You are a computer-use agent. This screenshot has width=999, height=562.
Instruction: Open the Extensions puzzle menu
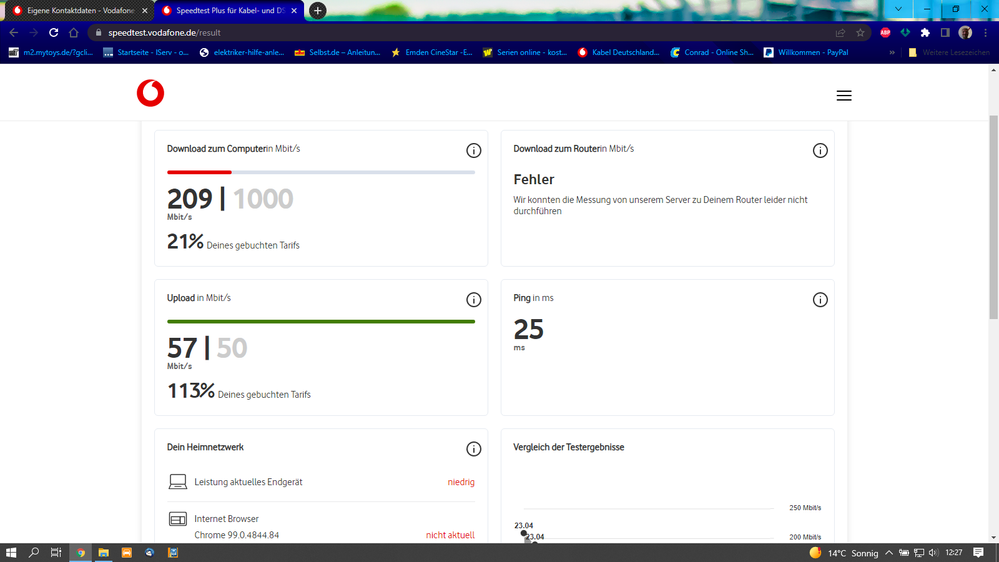click(x=925, y=32)
